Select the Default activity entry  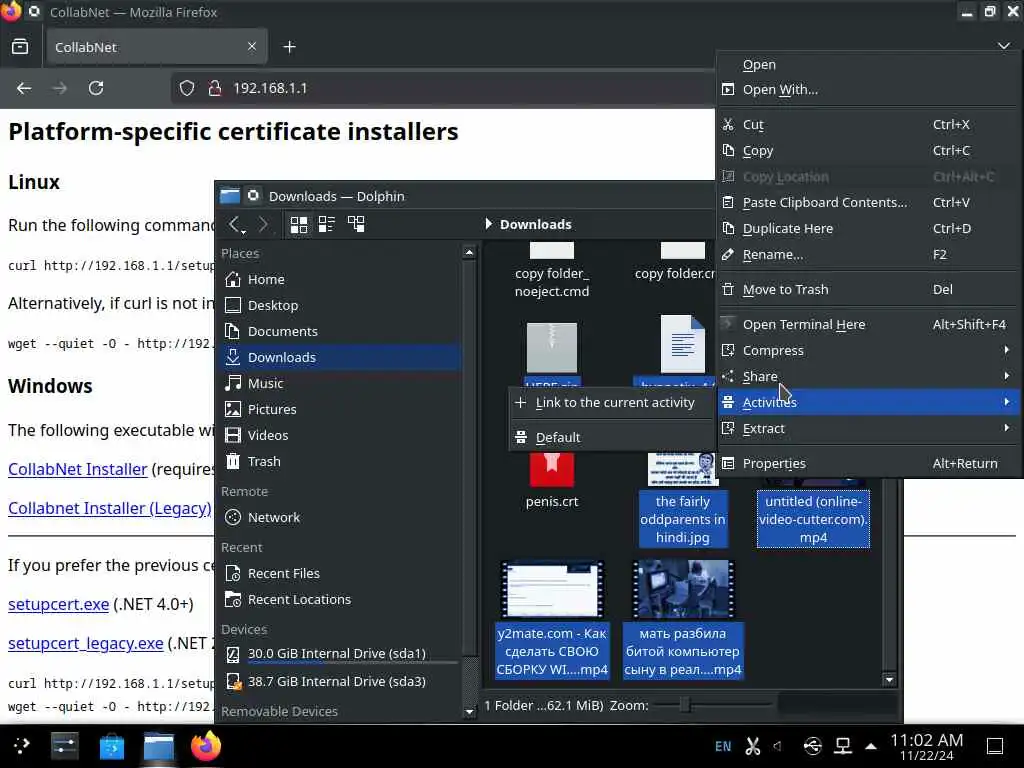[x=613, y=438]
